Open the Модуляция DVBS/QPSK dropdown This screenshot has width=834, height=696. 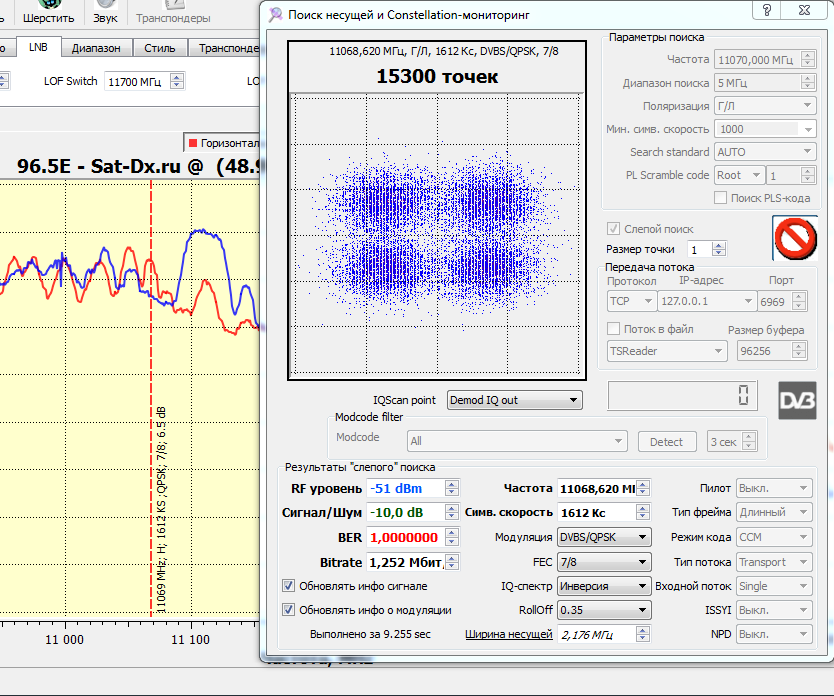(x=604, y=537)
